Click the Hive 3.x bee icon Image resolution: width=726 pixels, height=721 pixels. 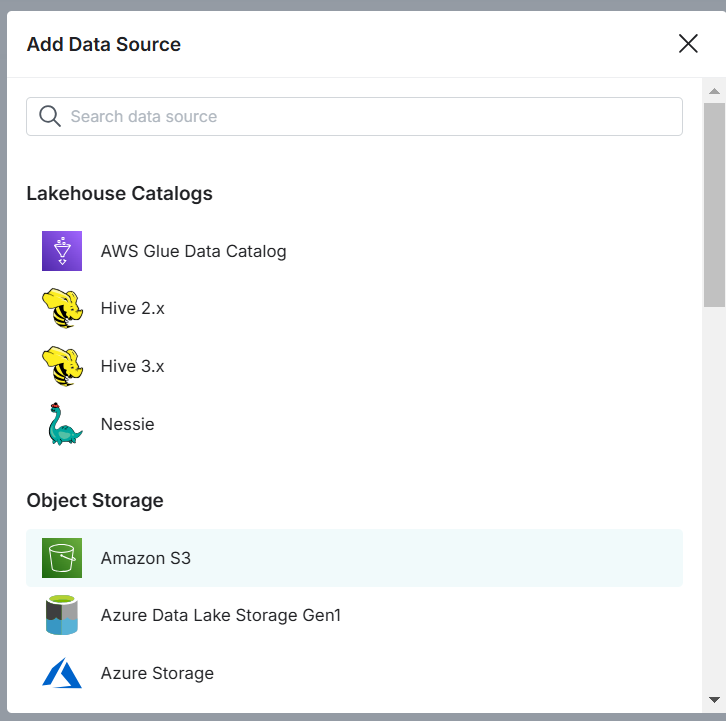[62, 367]
